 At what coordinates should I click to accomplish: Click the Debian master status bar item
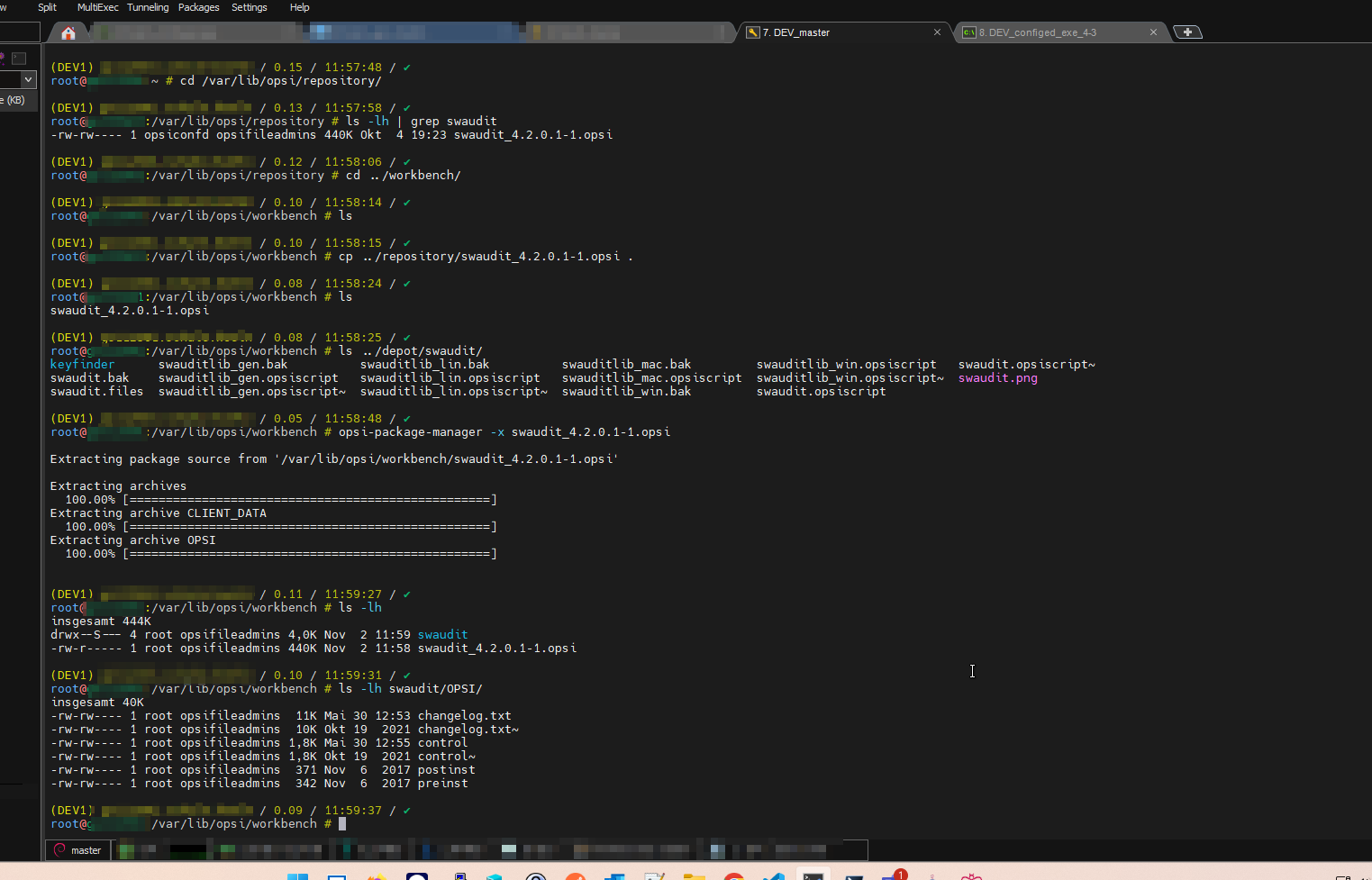click(x=77, y=850)
